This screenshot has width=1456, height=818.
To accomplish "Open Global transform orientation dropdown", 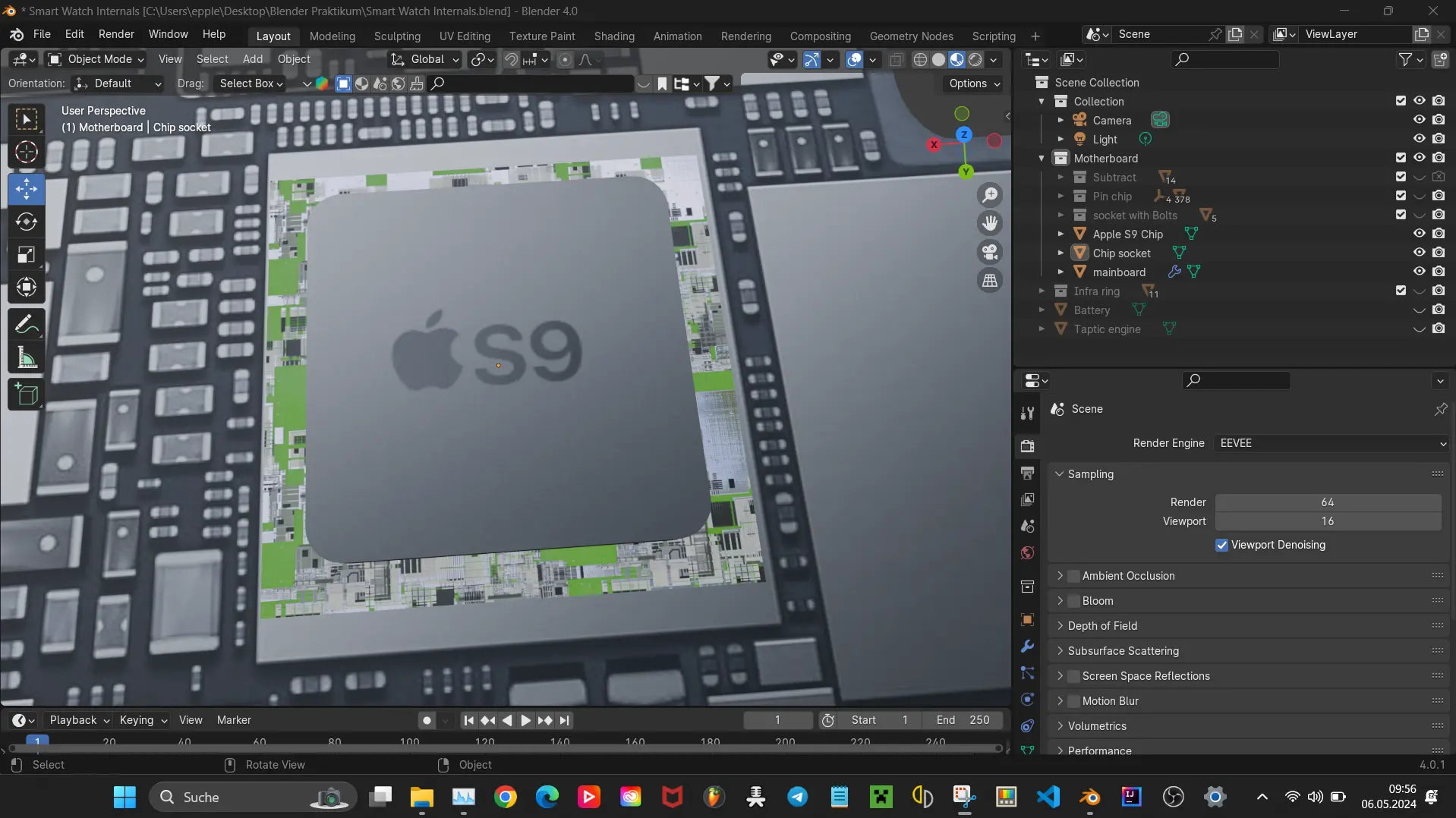I will tap(425, 59).
